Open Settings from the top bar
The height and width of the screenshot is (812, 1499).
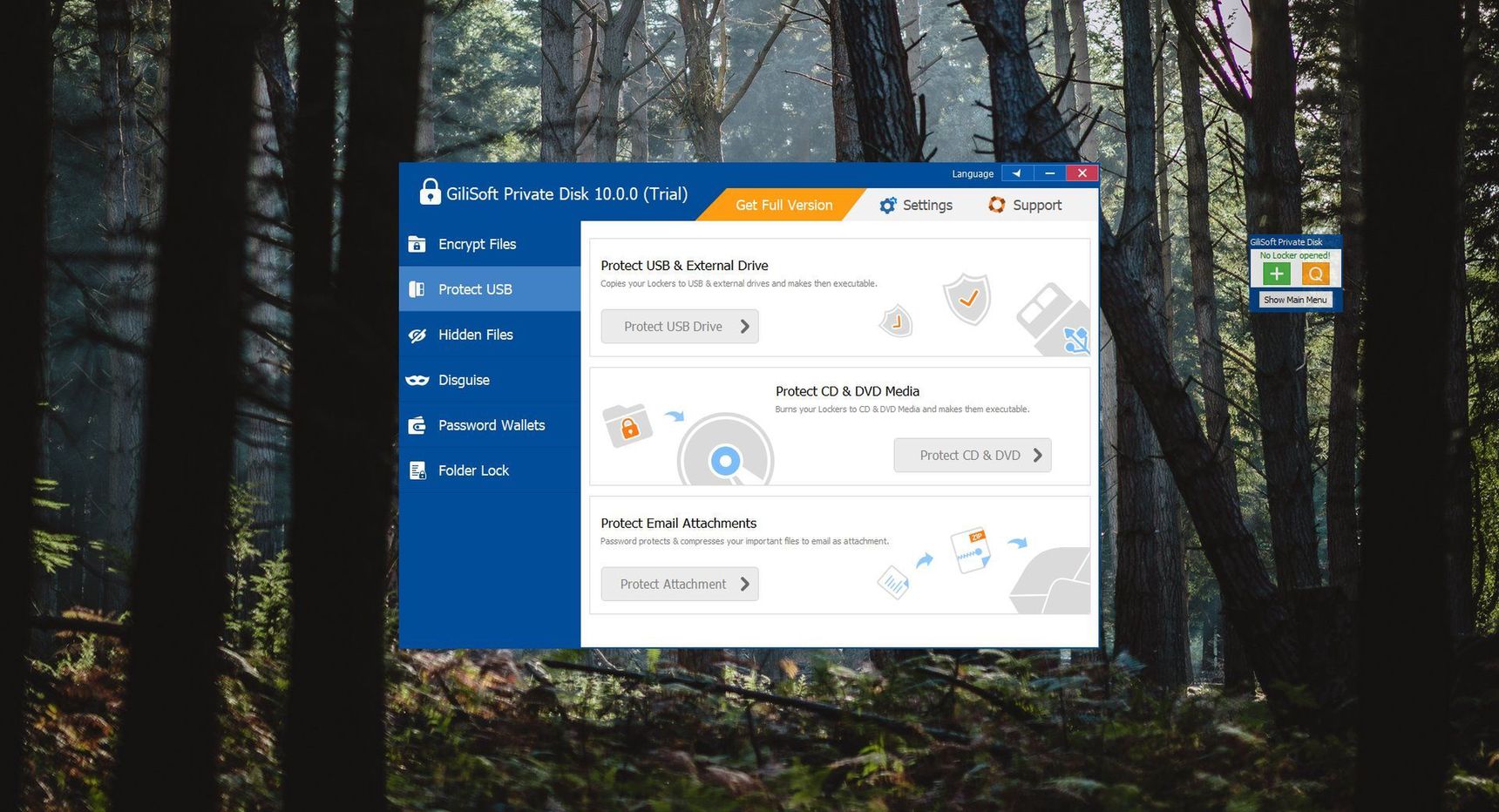(916, 206)
